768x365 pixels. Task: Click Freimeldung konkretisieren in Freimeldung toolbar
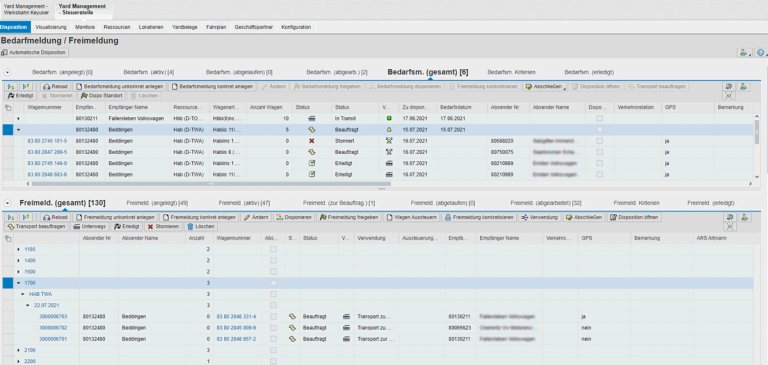(479, 217)
